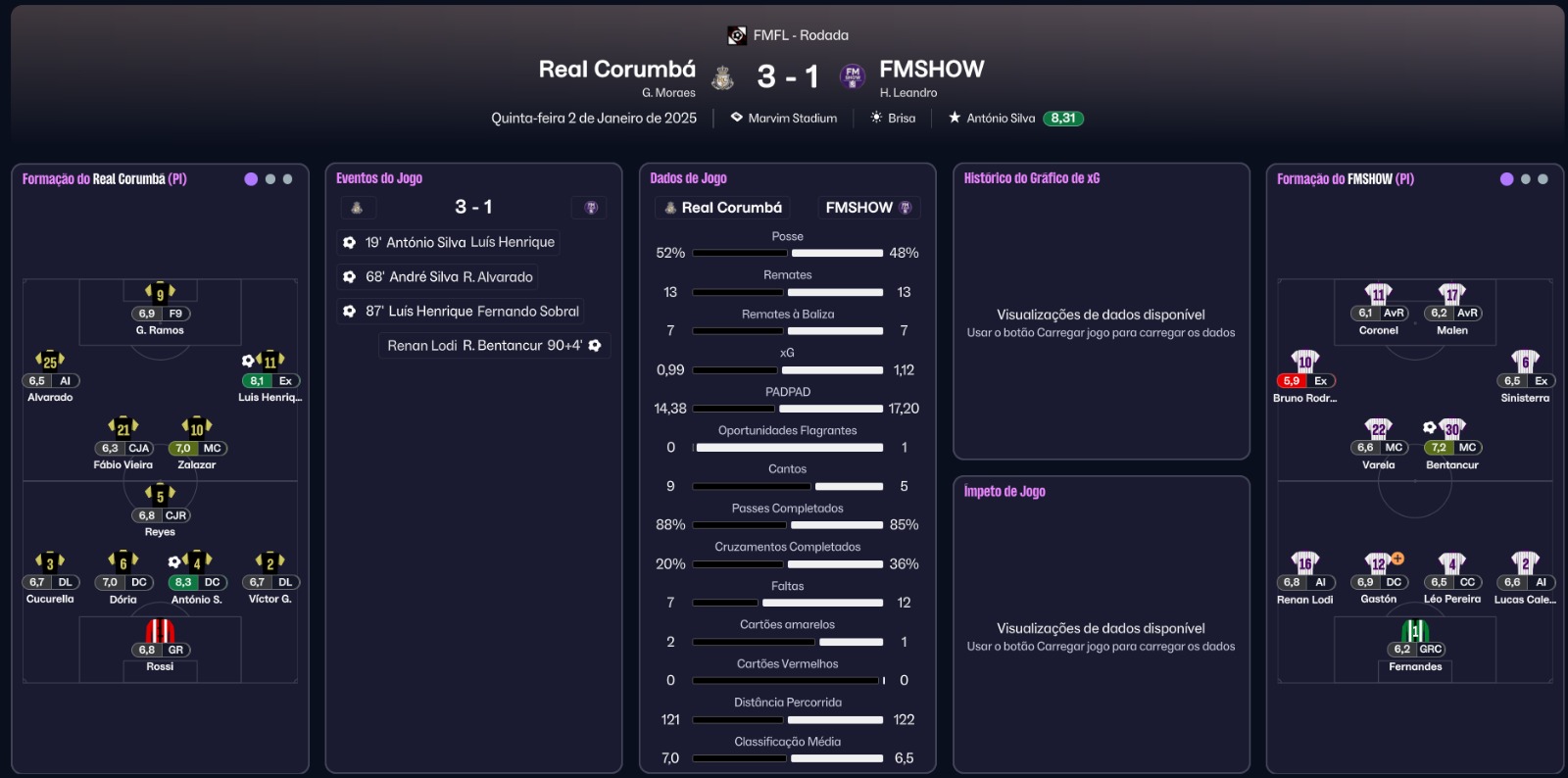The image size is (1568, 778).
Task: Click the FMFL competition logo icon
Action: 737,35
